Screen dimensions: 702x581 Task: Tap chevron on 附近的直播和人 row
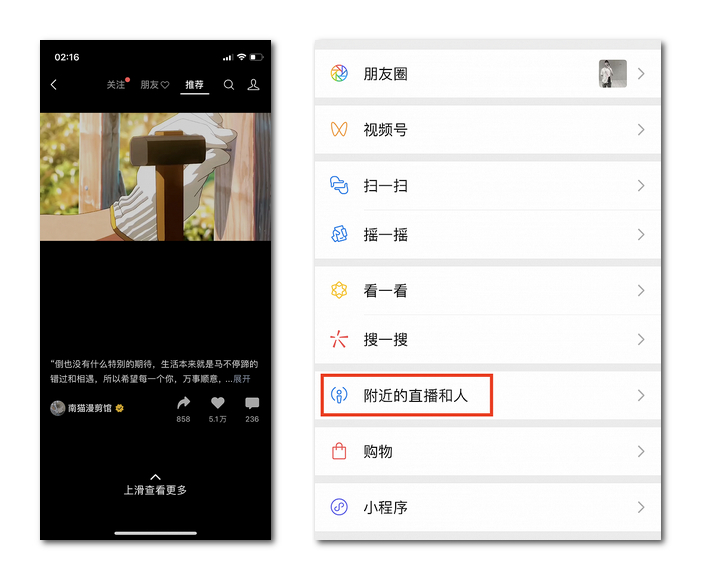(x=641, y=395)
